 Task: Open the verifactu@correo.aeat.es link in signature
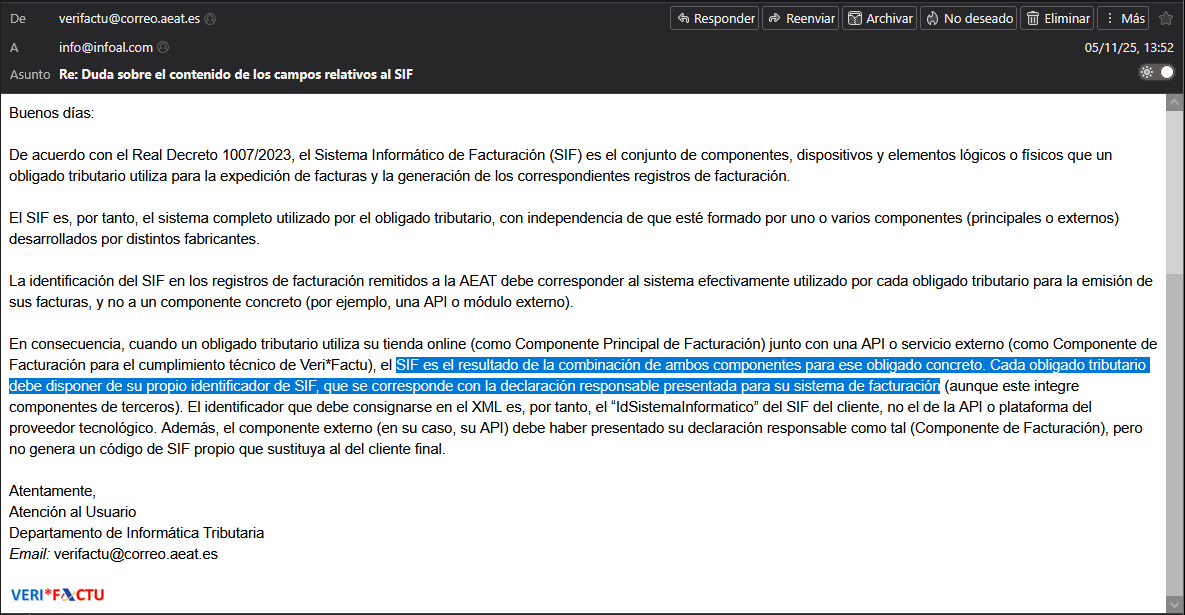[x=136, y=553]
